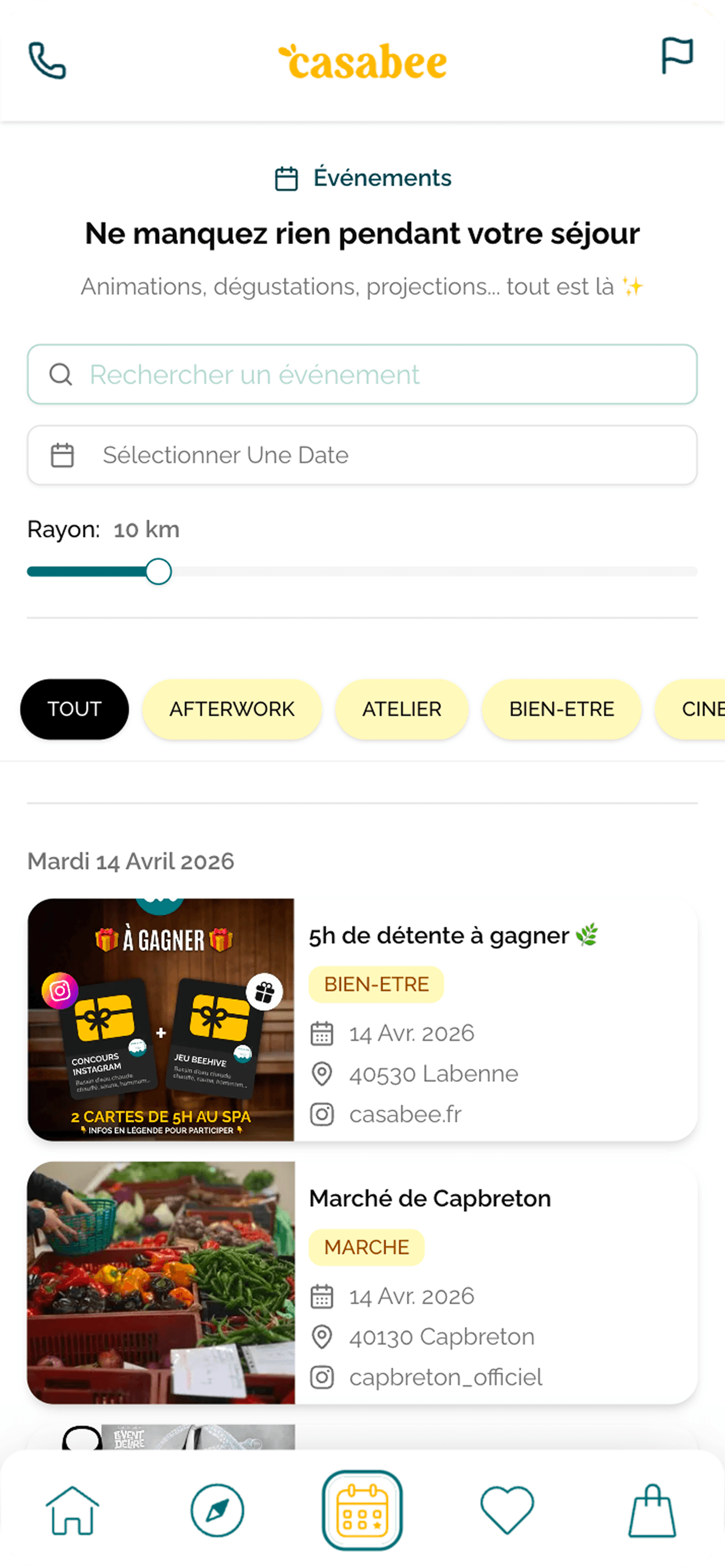Viewport: 725px width, 1568px height.
Task: Open the Marché de Capbreton event
Action: point(430,1198)
